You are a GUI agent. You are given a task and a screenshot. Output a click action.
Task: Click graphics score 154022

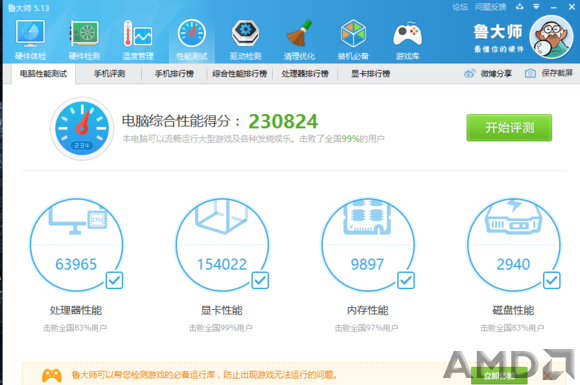pyautogui.click(x=222, y=264)
